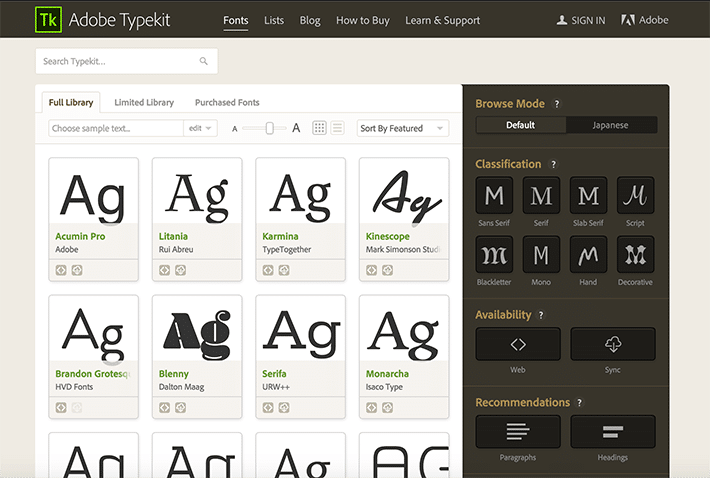Toggle Blackletter classification filter

coord(494,254)
